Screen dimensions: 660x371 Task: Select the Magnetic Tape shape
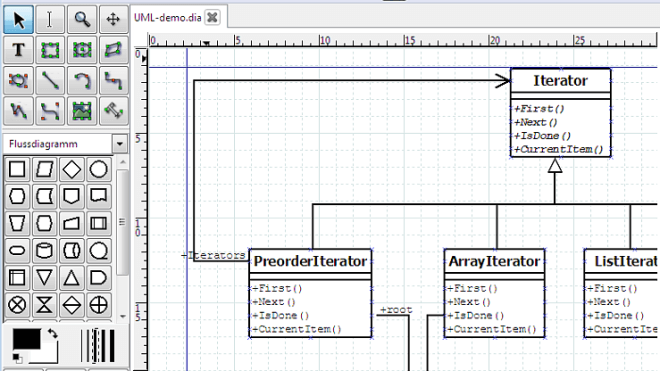[98, 251]
